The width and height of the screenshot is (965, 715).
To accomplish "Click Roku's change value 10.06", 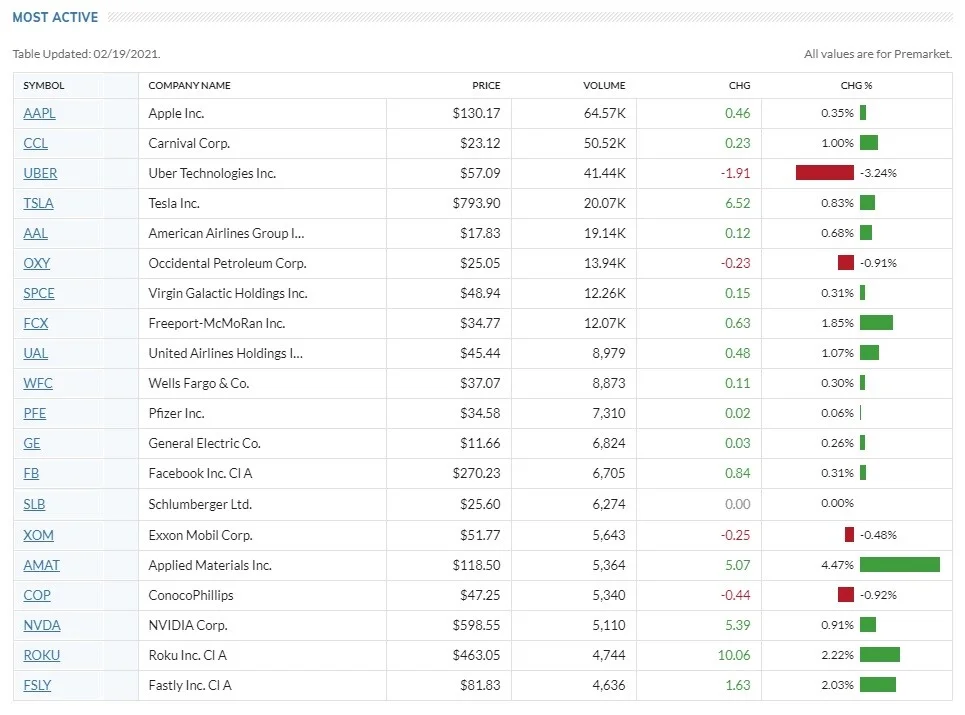I will 734,656.
